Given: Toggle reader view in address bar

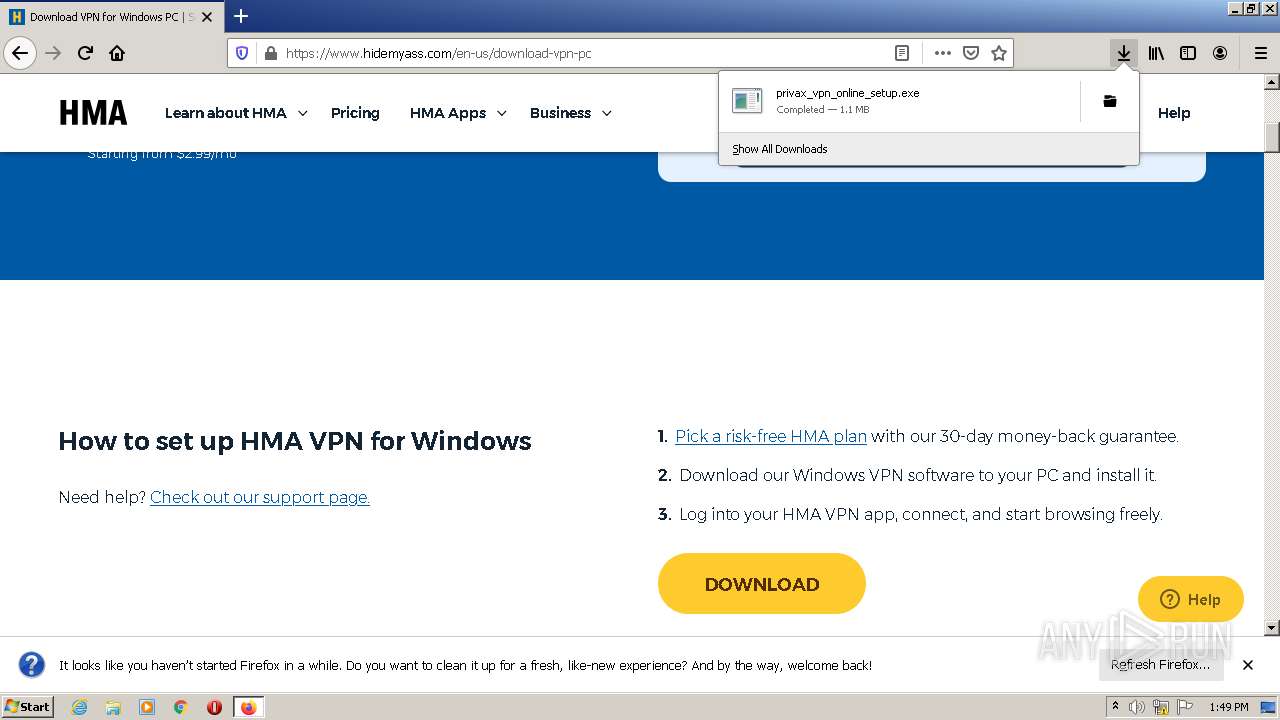Looking at the screenshot, I should (901, 53).
